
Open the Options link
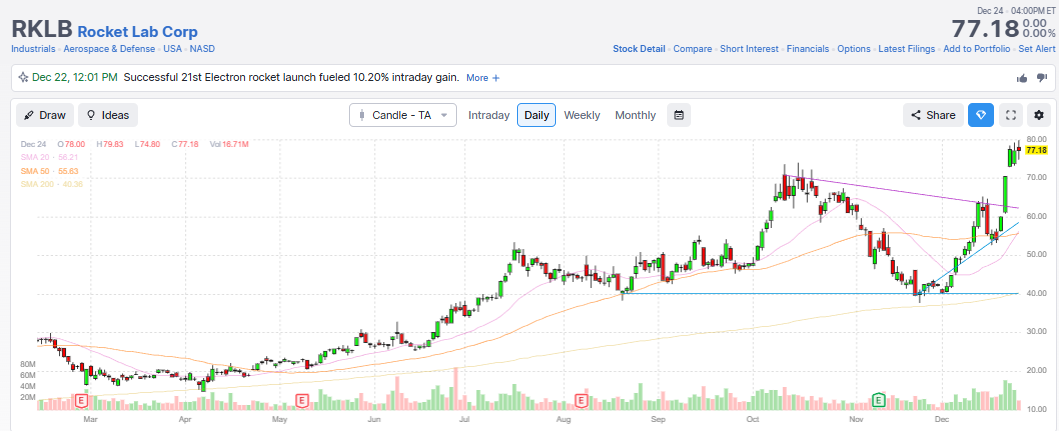tap(854, 49)
